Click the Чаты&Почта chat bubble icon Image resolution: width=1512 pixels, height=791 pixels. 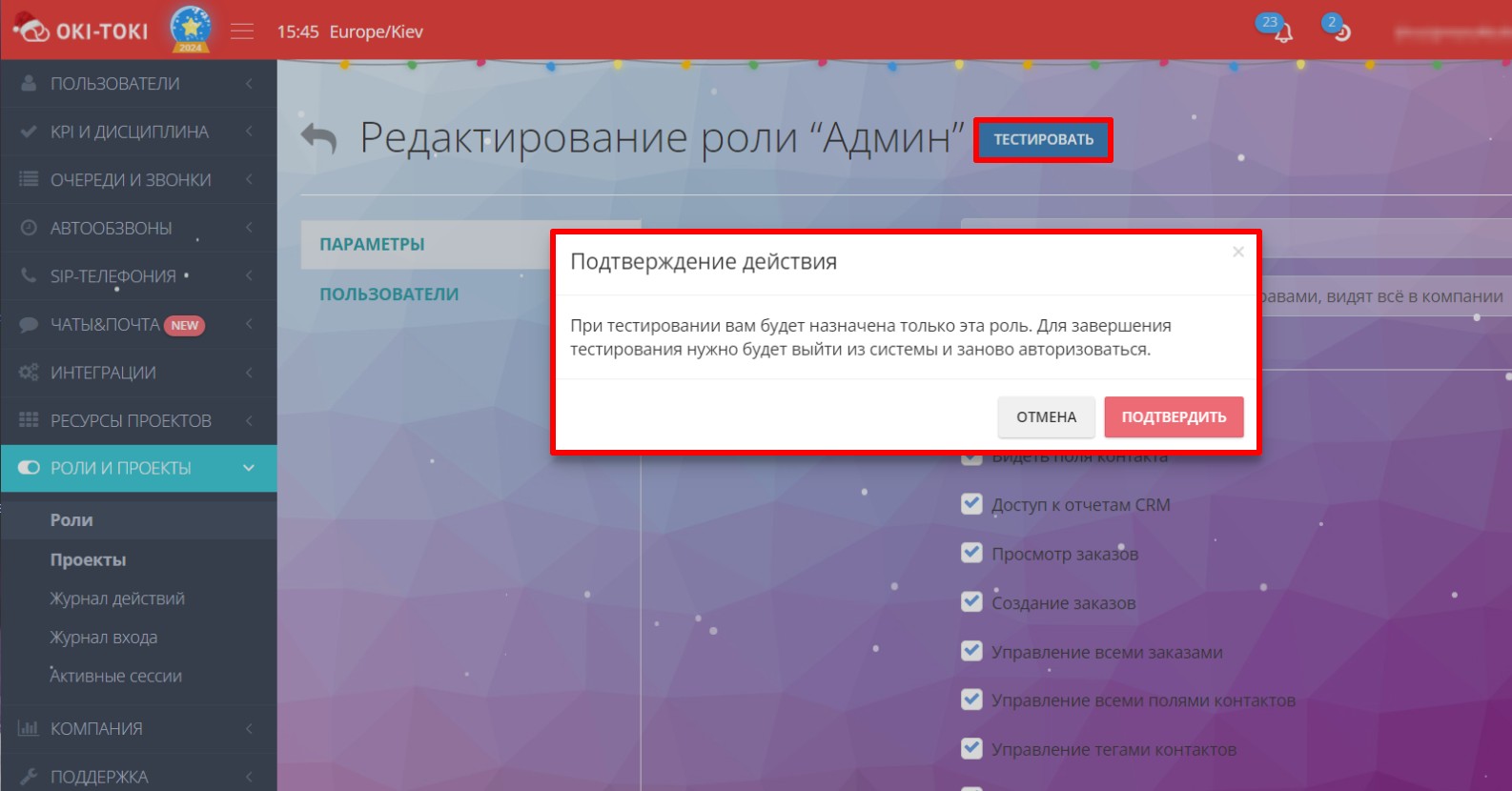(29, 324)
